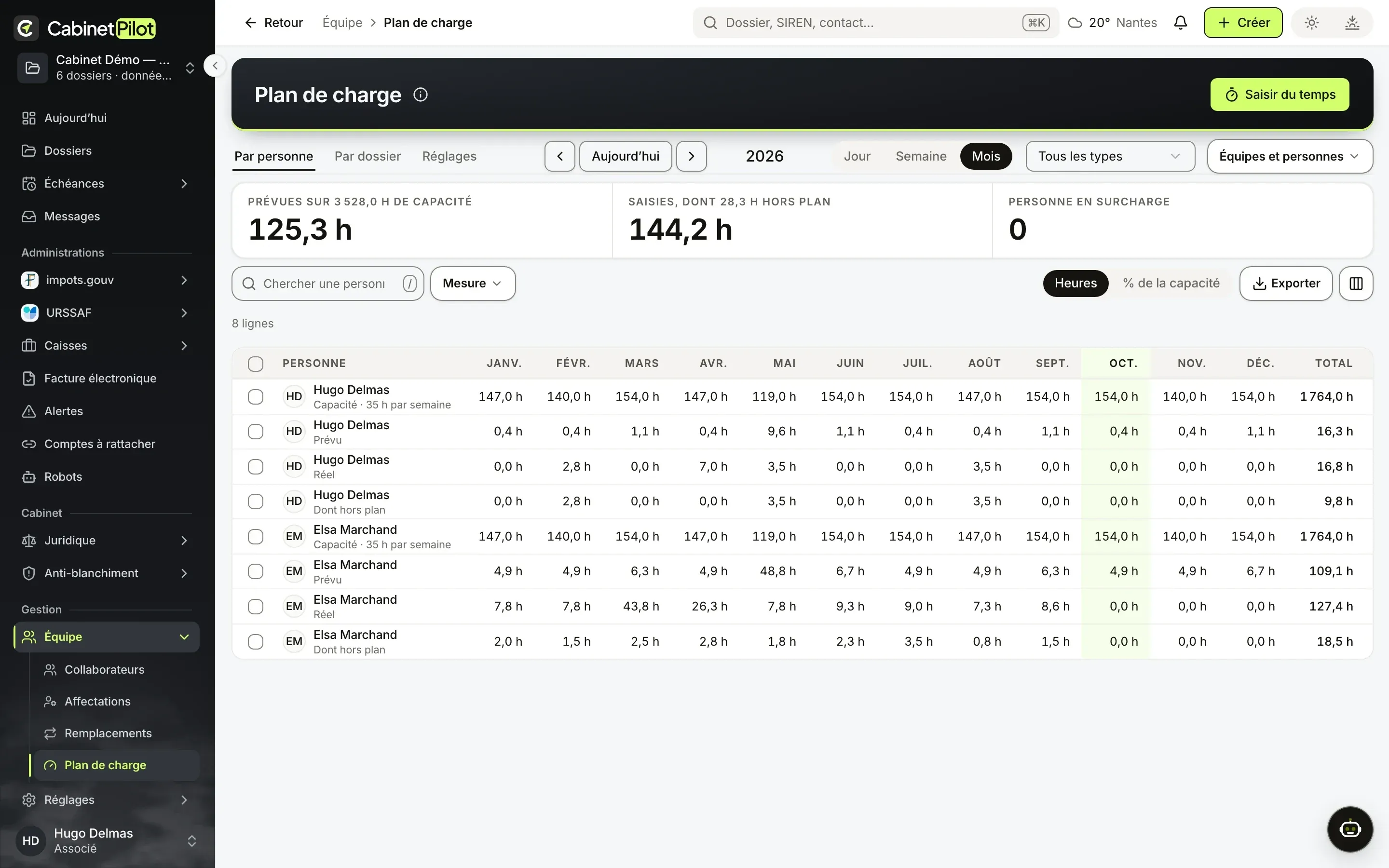
Task: Switch to the Par dossier tab
Action: [368, 156]
